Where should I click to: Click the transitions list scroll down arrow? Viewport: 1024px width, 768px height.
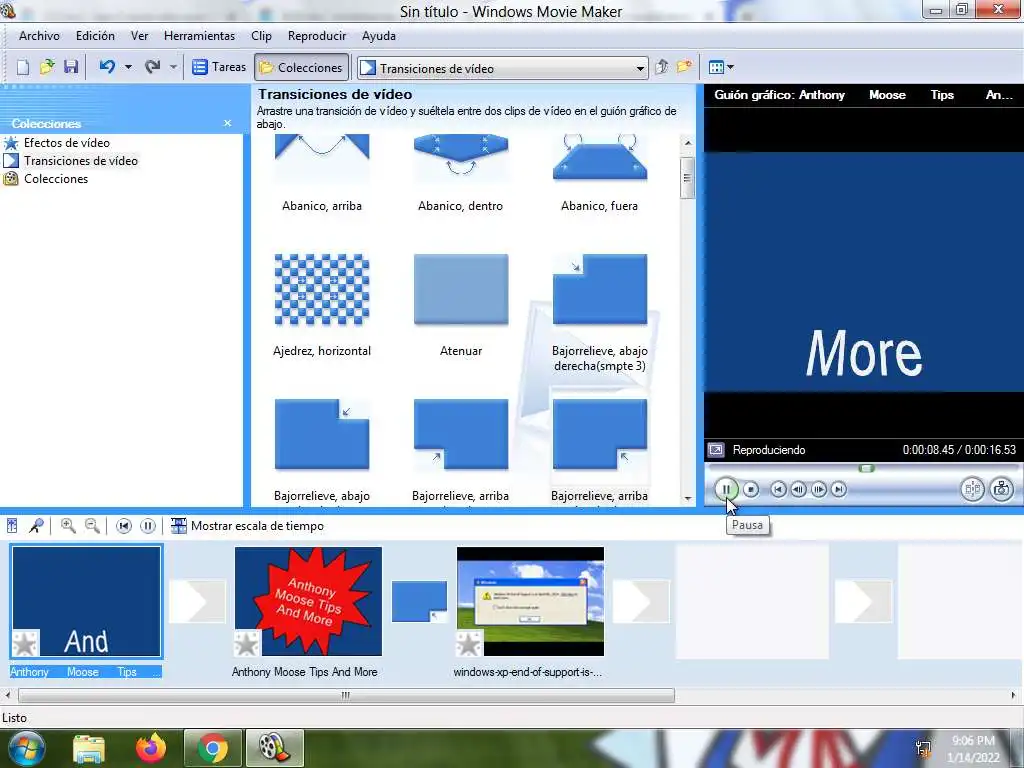[x=688, y=498]
